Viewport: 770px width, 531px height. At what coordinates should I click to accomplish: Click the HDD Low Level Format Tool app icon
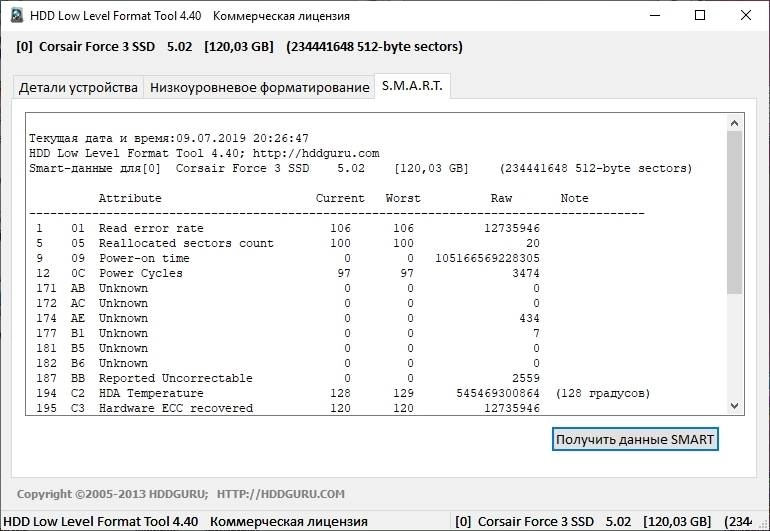[x=17, y=16]
